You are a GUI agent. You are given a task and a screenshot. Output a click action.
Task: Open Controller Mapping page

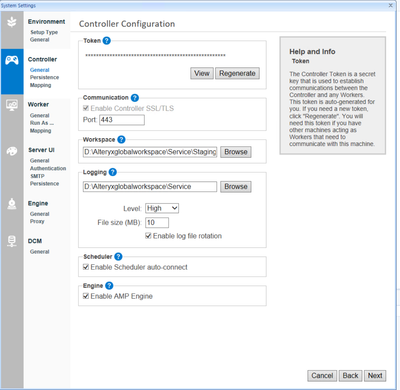40,85
